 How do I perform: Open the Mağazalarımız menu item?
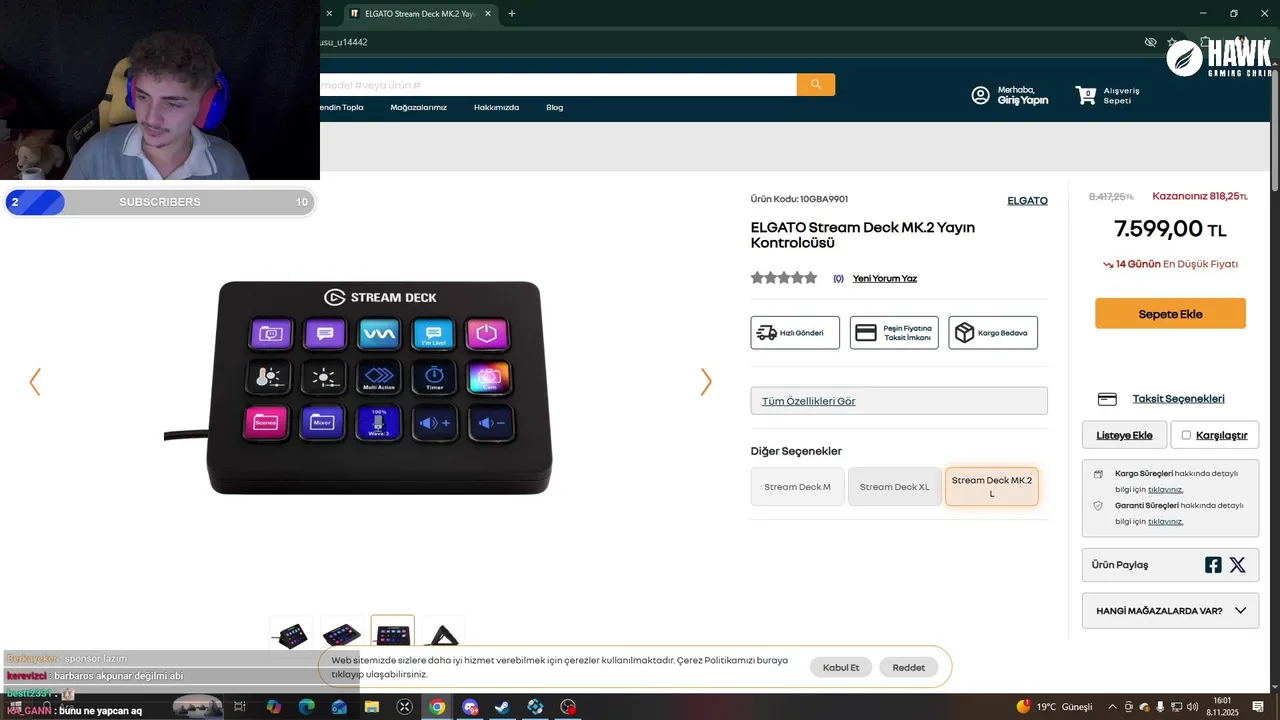(x=418, y=107)
